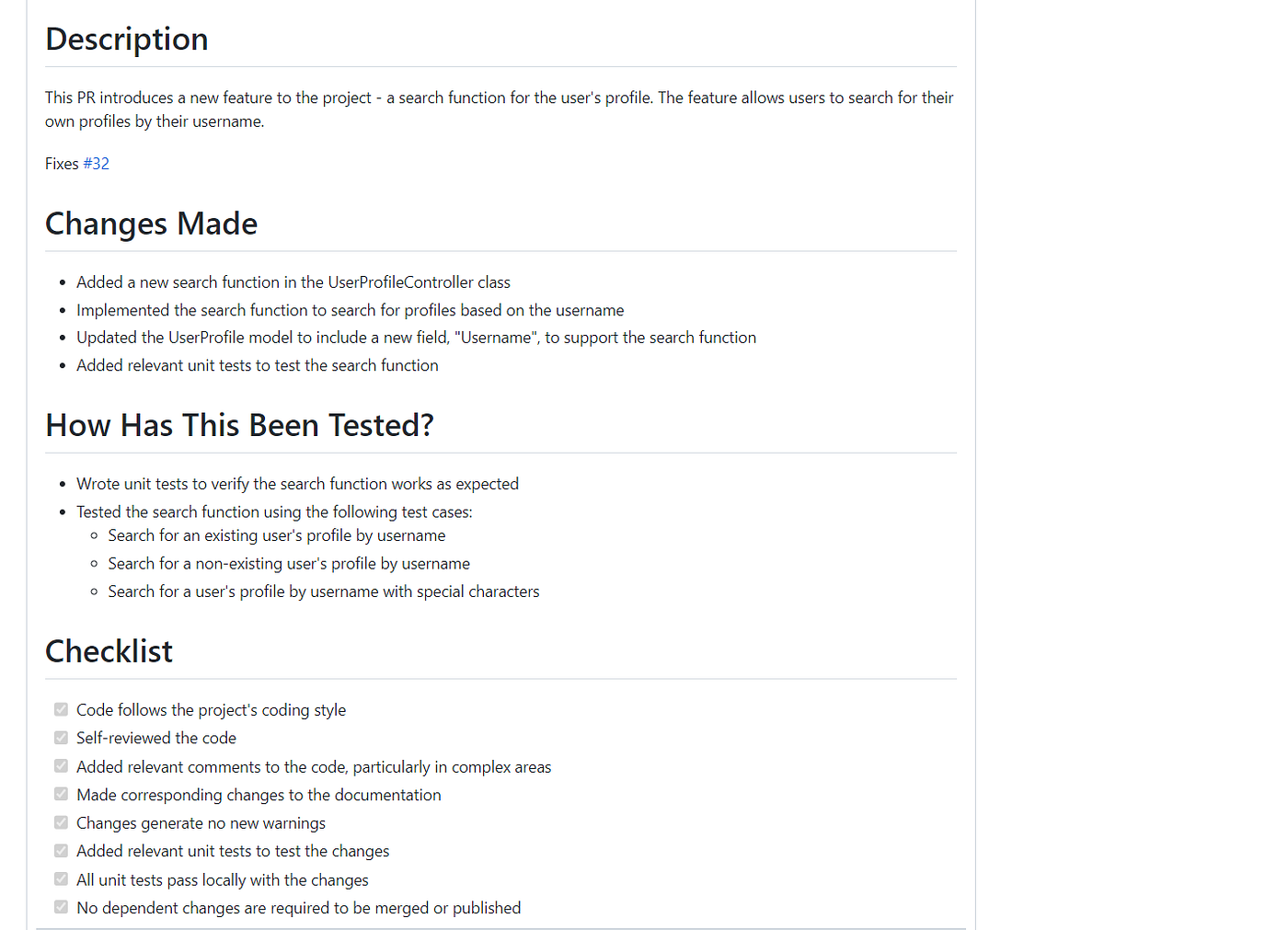The height and width of the screenshot is (930, 1288).
Task: Toggle 'All unit tests pass locally' checkbox
Action: pos(61,879)
